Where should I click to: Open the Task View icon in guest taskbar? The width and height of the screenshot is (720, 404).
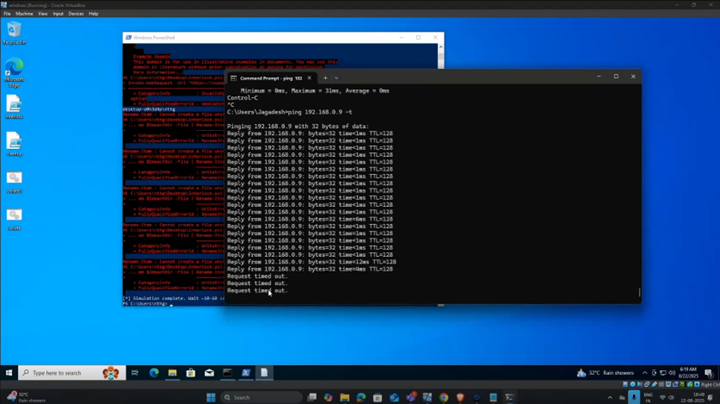tap(135, 373)
